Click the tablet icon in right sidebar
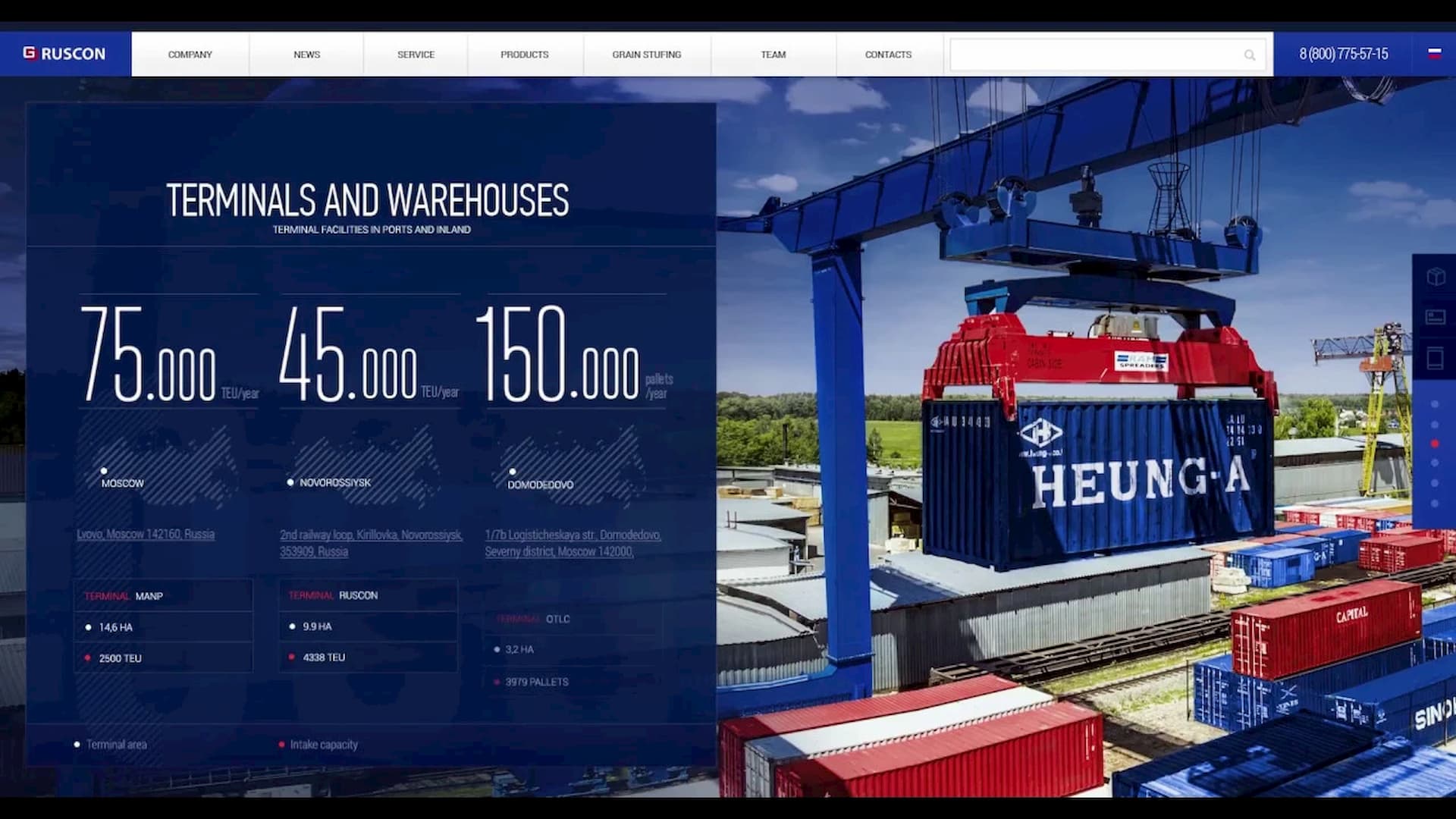Screen dimensions: 1456x819 [1436, 358]
